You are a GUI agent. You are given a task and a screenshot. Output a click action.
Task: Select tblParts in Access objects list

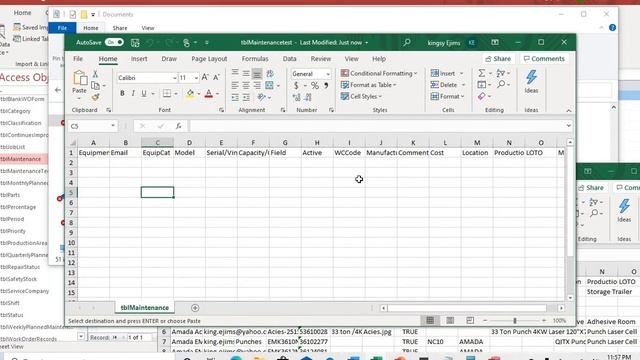coord(10,195)
